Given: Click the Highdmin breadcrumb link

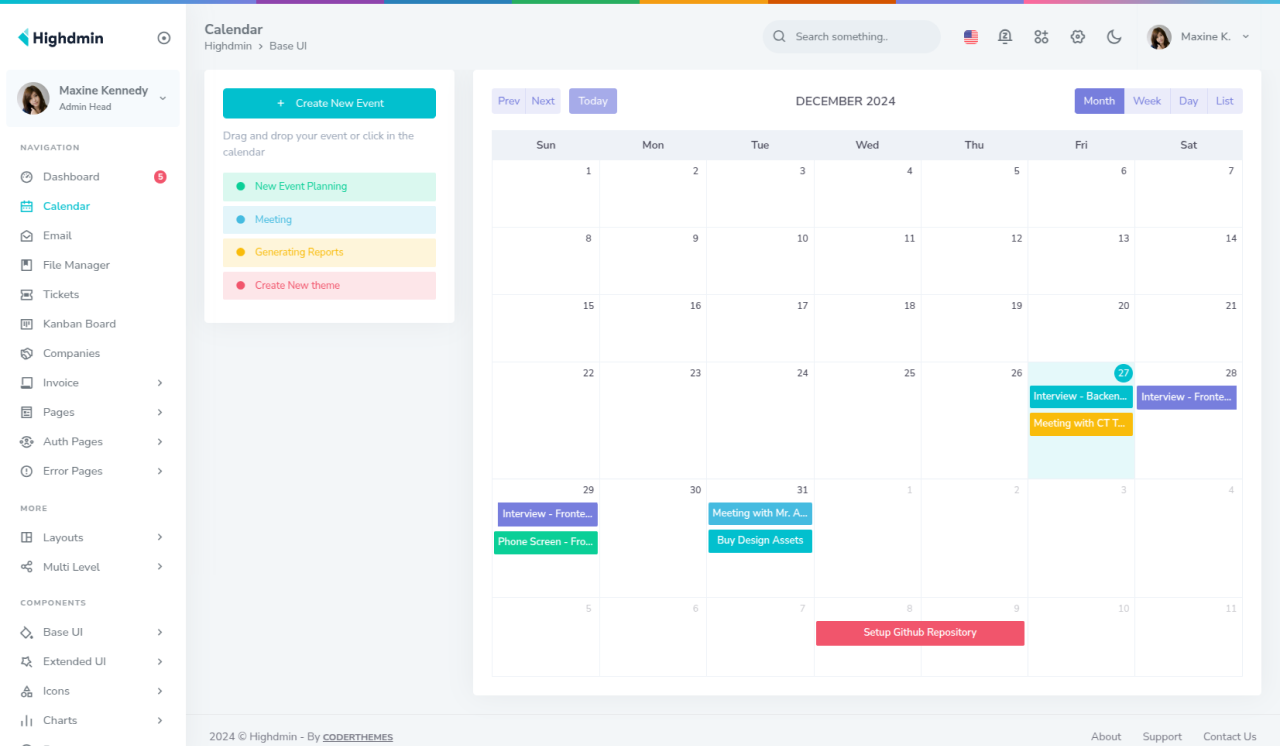Looking at the screenshot, I should pos(228,46).
